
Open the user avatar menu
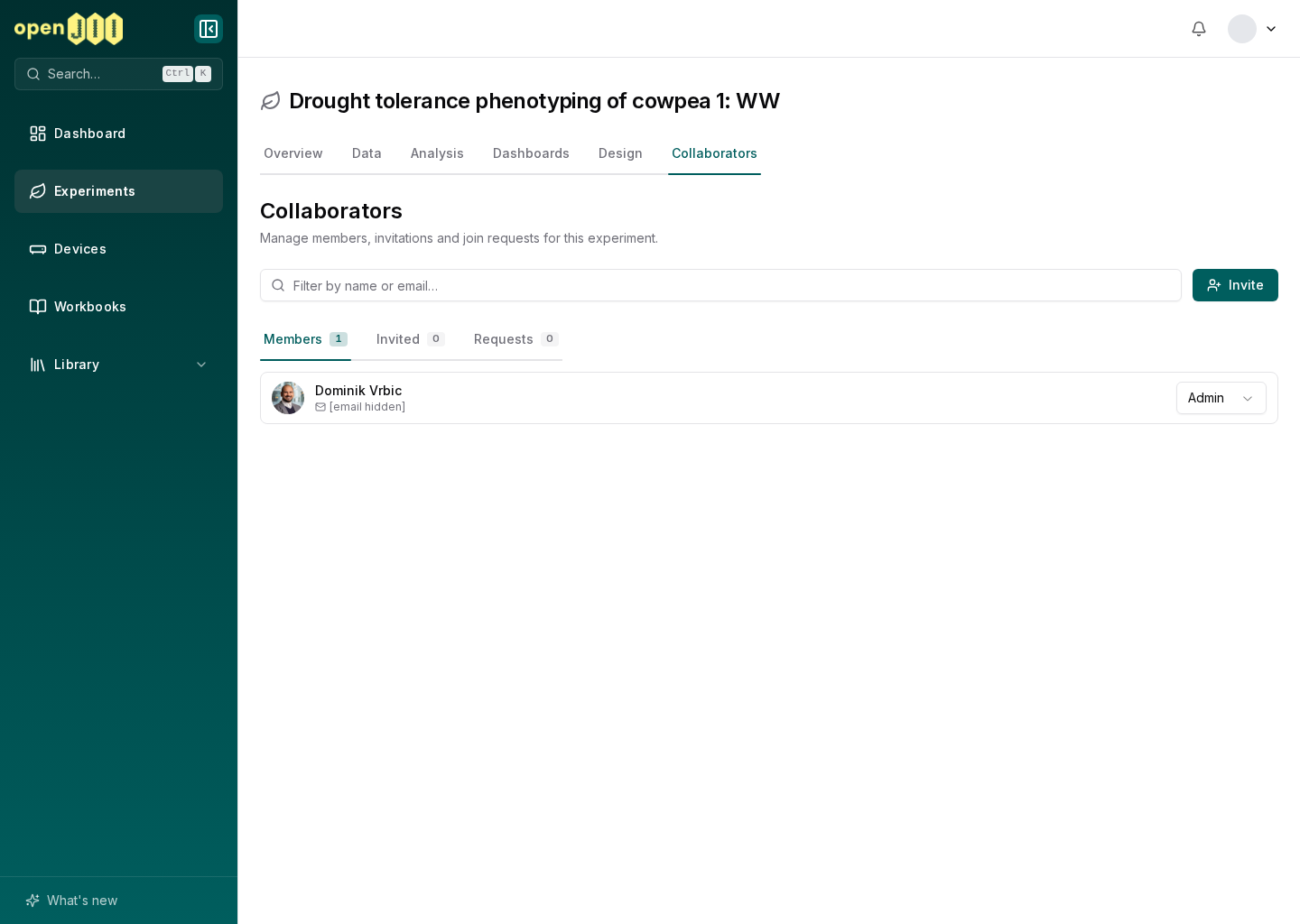click(x=1242, y=29)
